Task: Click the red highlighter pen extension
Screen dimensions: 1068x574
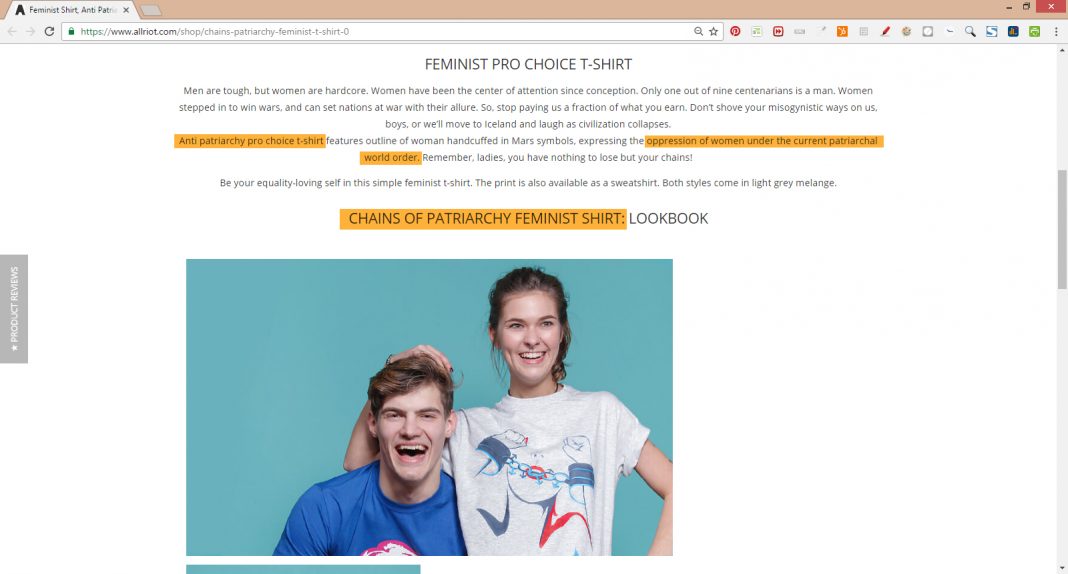Action: [x=885, y=31]
